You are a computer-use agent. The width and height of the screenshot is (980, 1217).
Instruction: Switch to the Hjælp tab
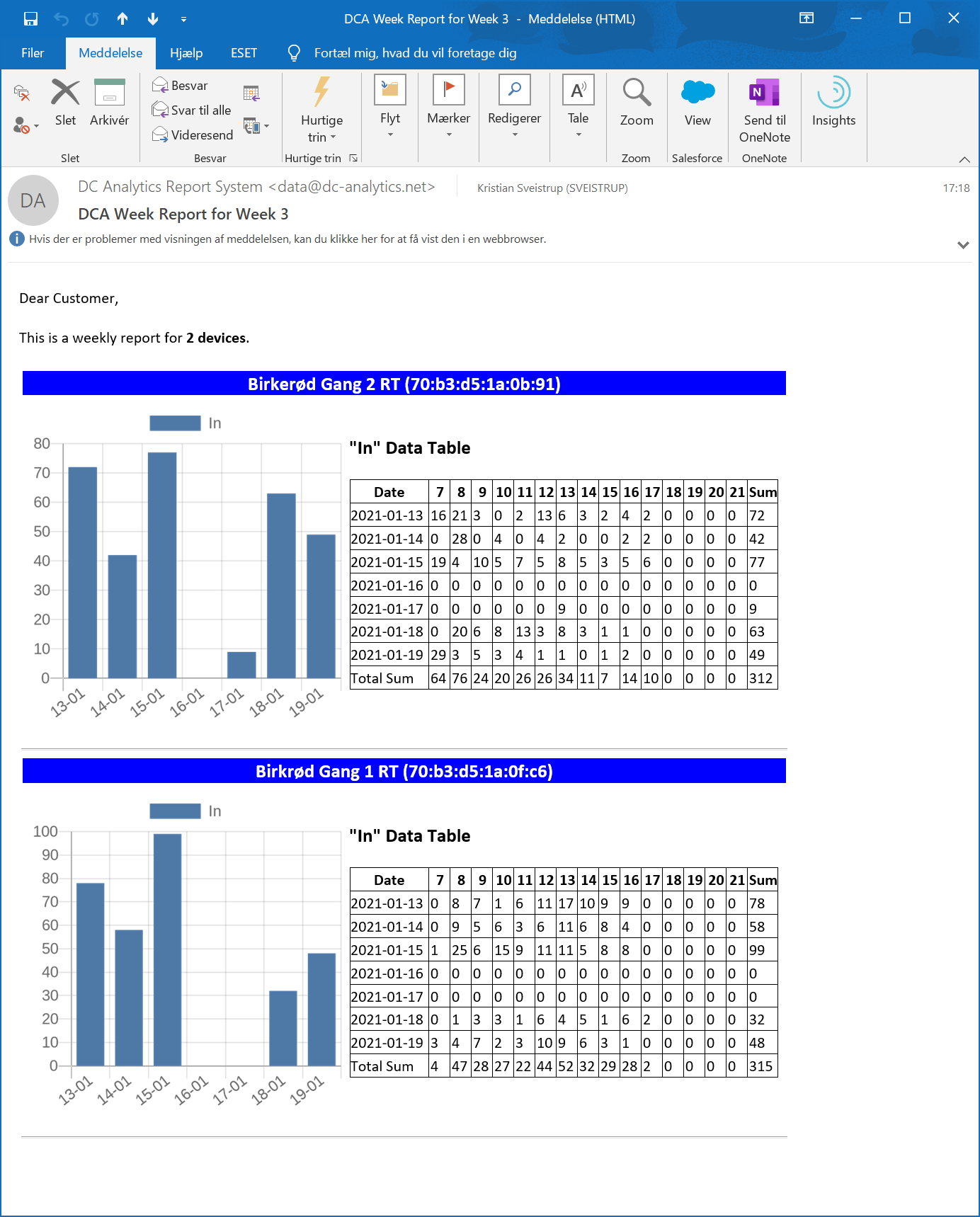[x=186, y=53]
